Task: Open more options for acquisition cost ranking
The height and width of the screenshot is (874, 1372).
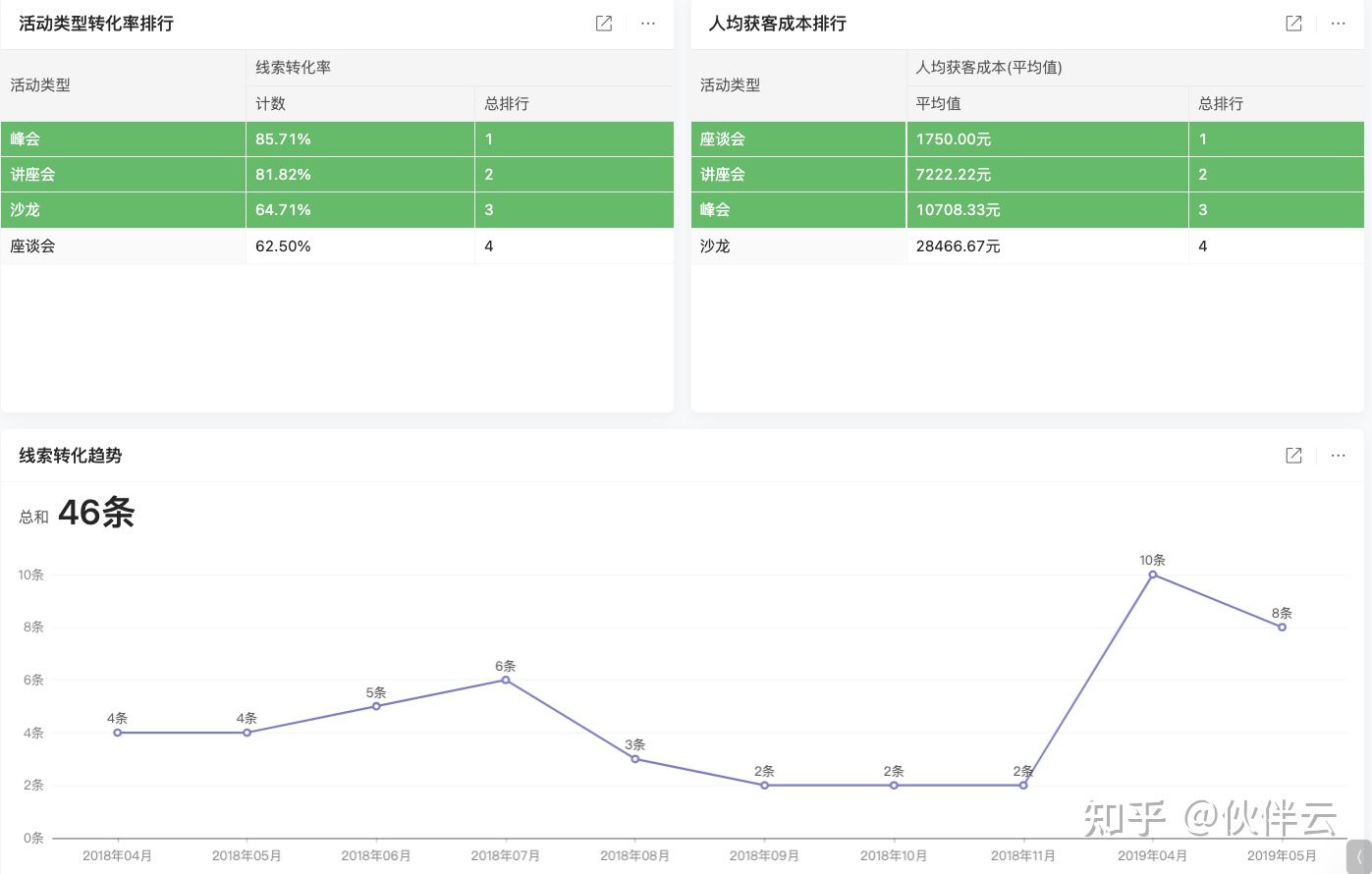Action: tap(1338, 24)
